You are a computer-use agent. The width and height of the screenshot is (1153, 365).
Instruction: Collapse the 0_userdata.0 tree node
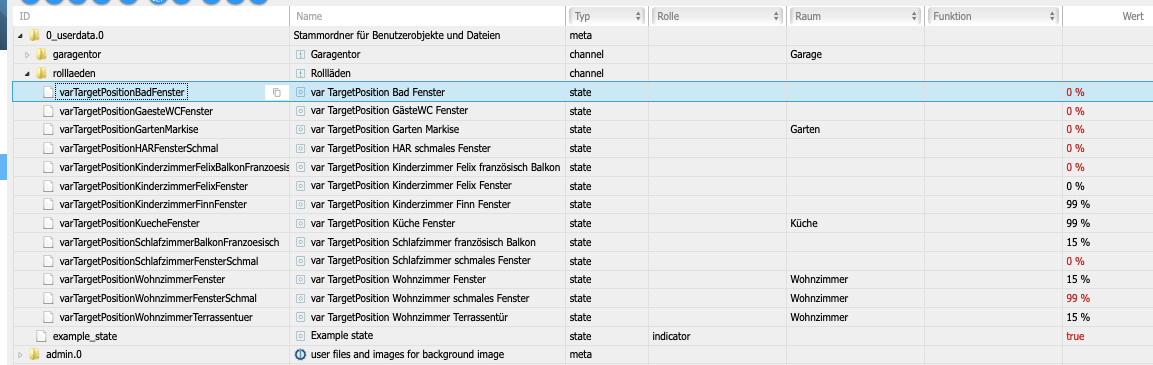pyautogui.click(x=21, y=35)
